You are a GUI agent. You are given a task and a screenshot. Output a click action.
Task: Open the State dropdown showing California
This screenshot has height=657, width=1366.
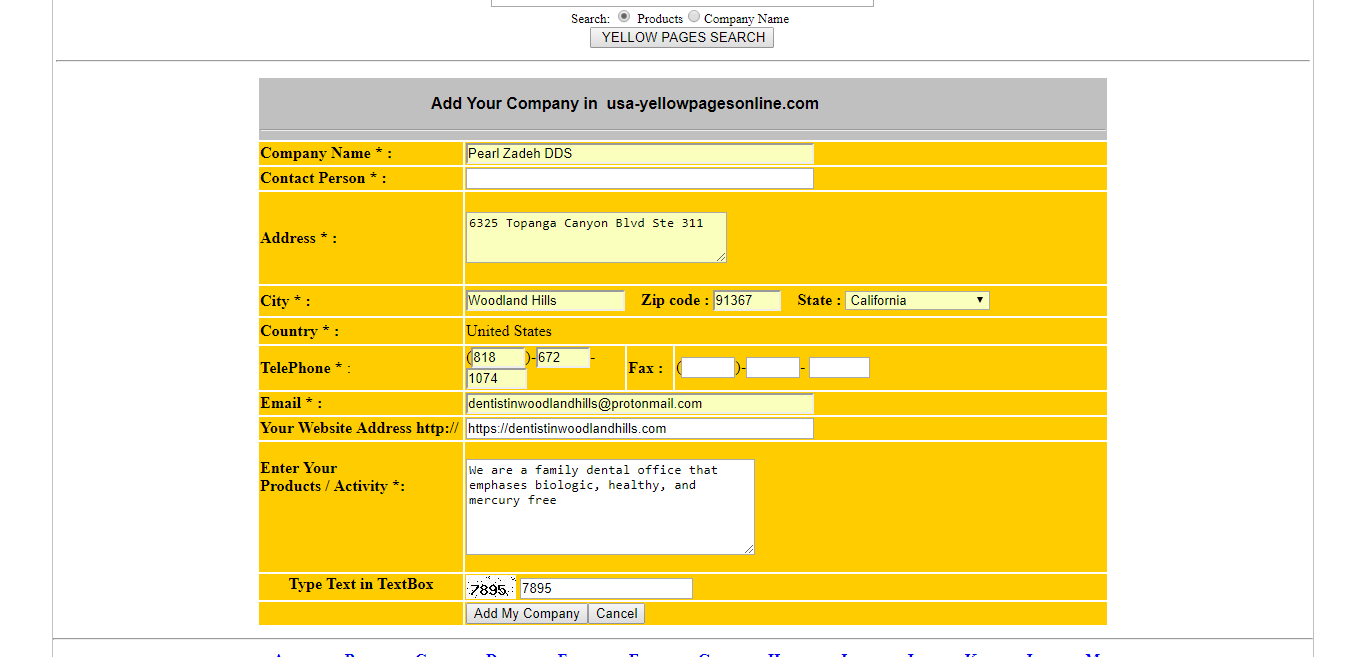[x=917, y=301]
